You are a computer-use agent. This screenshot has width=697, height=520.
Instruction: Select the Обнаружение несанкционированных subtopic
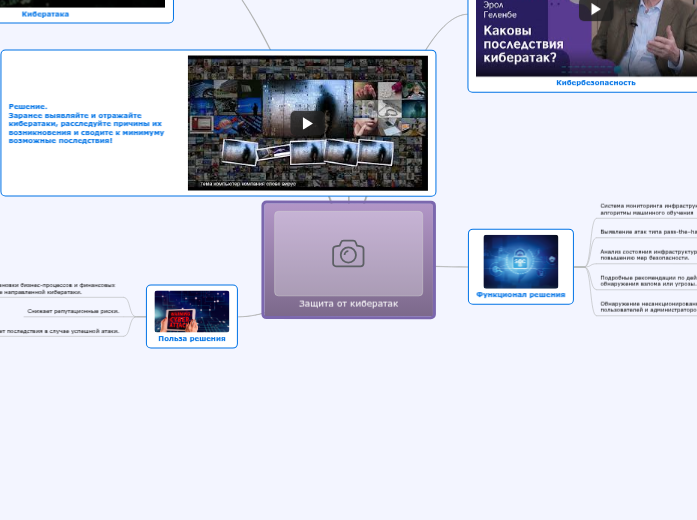(647, 306)
